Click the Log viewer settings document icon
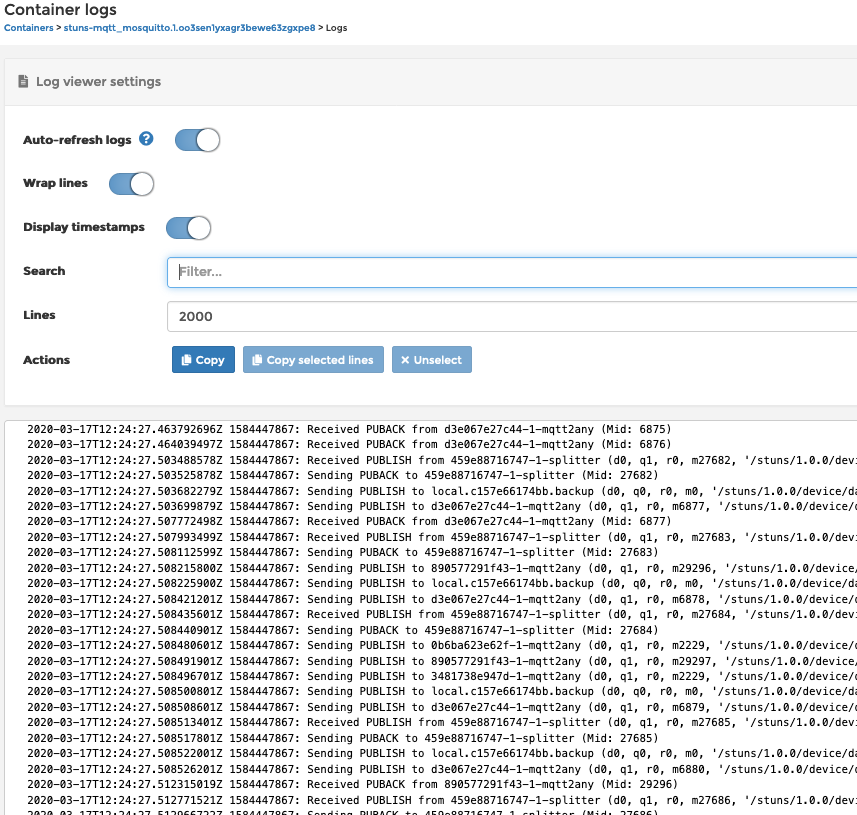 click(23, 81)
